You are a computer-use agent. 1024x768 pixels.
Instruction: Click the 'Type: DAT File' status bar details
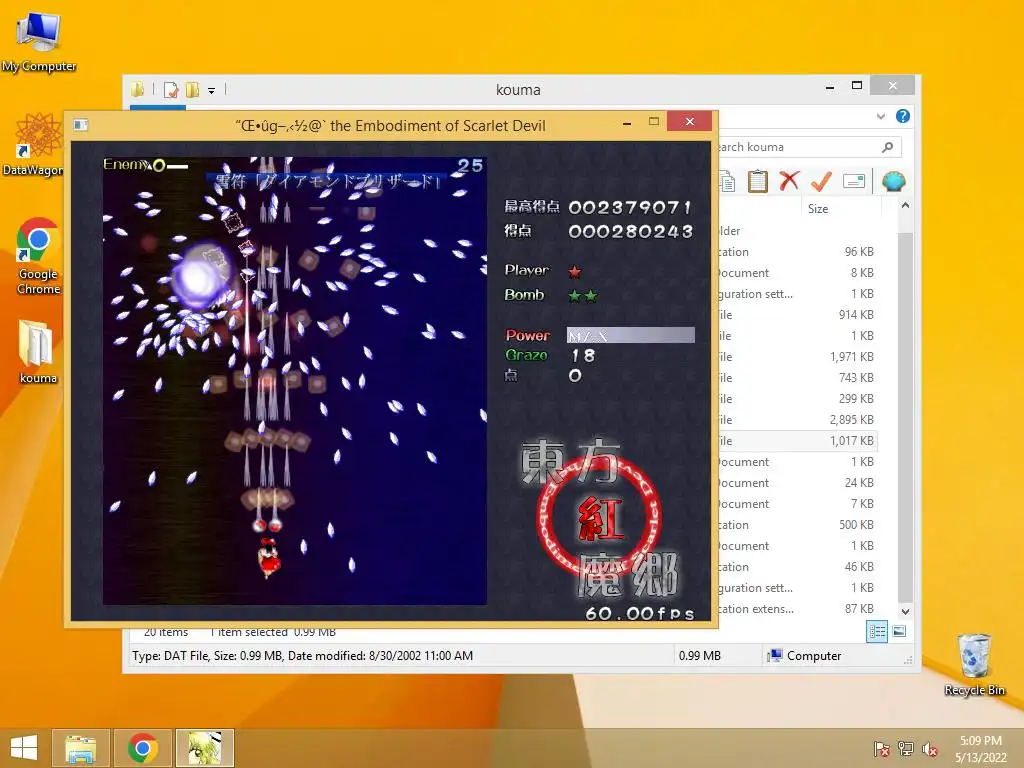click(302, 656)
